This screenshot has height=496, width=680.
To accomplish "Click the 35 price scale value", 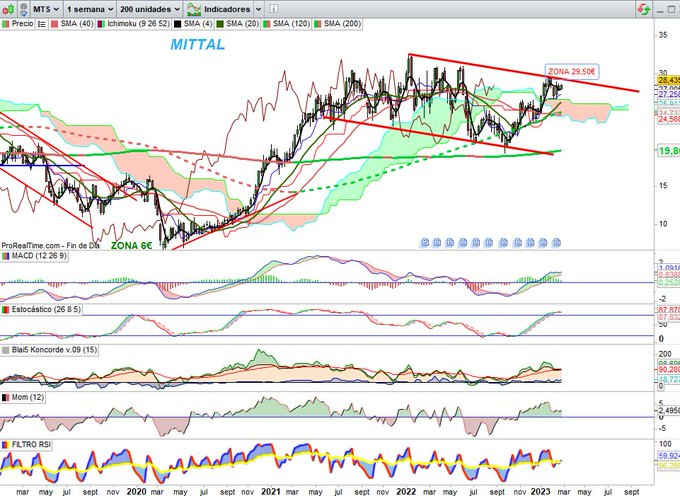I will coord(663,35).
